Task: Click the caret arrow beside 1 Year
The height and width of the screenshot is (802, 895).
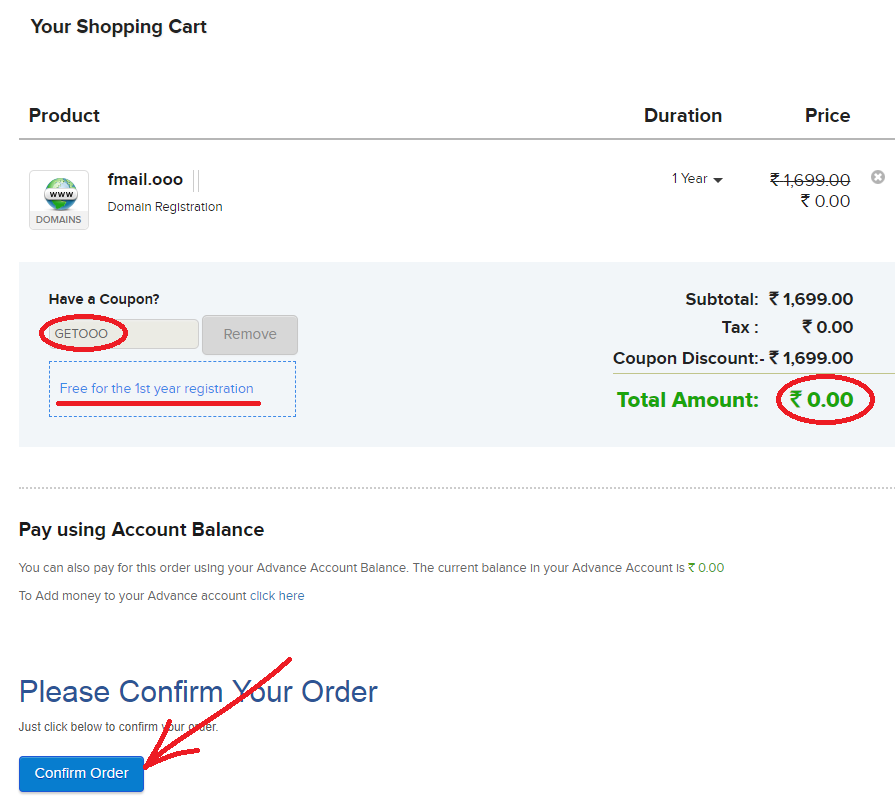Action: pos(718,180)
